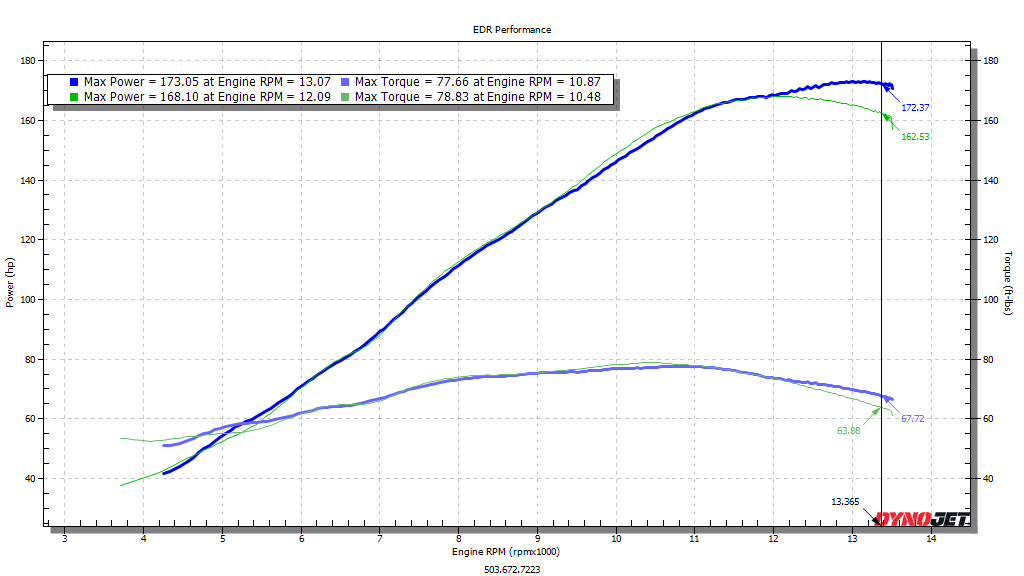The width and height of the screenshot is (1024, 576).
Task: Click the 5 tick on the RPM axis
Action: pyautogui.click(x=223, y=538)
